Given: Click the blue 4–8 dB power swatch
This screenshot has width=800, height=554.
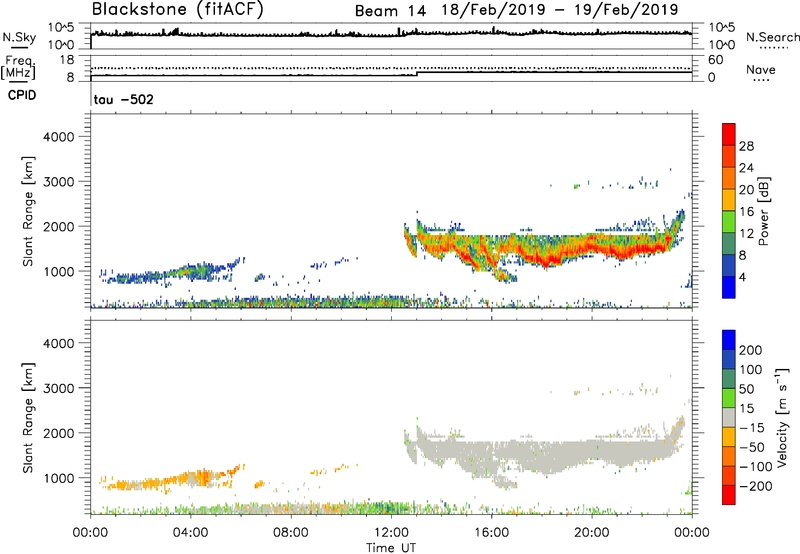Looking at the screenshot, I should (729, 265).
